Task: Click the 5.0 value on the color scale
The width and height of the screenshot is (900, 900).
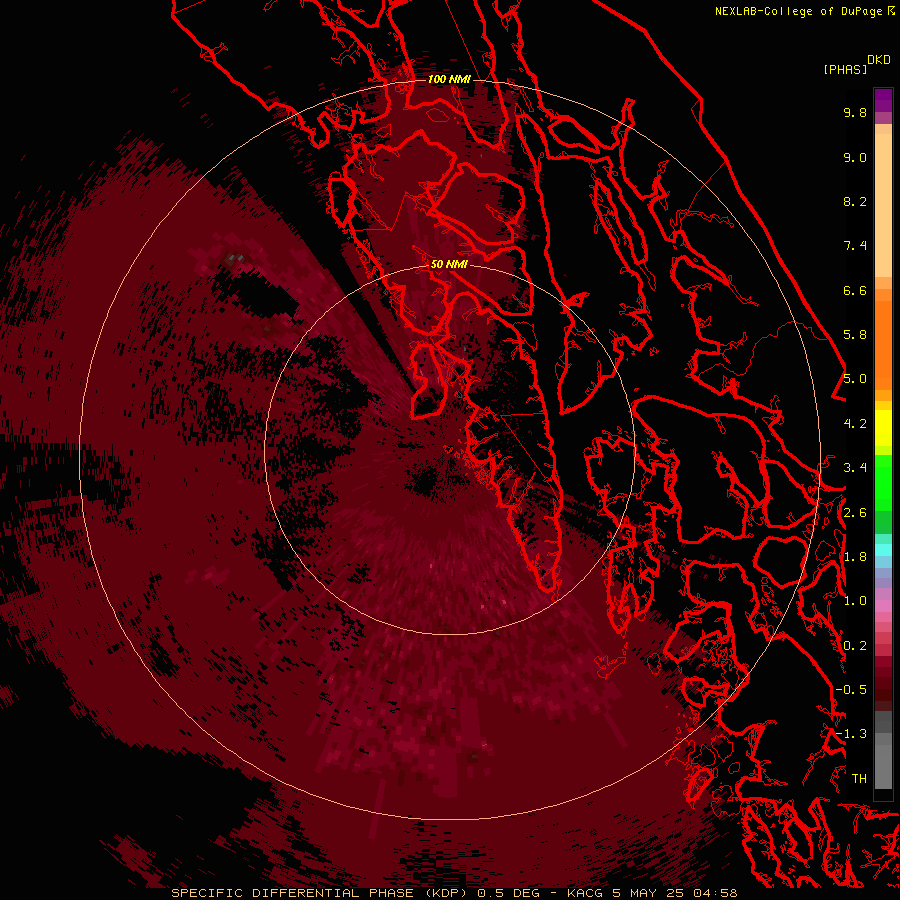Action: [855, 379]
